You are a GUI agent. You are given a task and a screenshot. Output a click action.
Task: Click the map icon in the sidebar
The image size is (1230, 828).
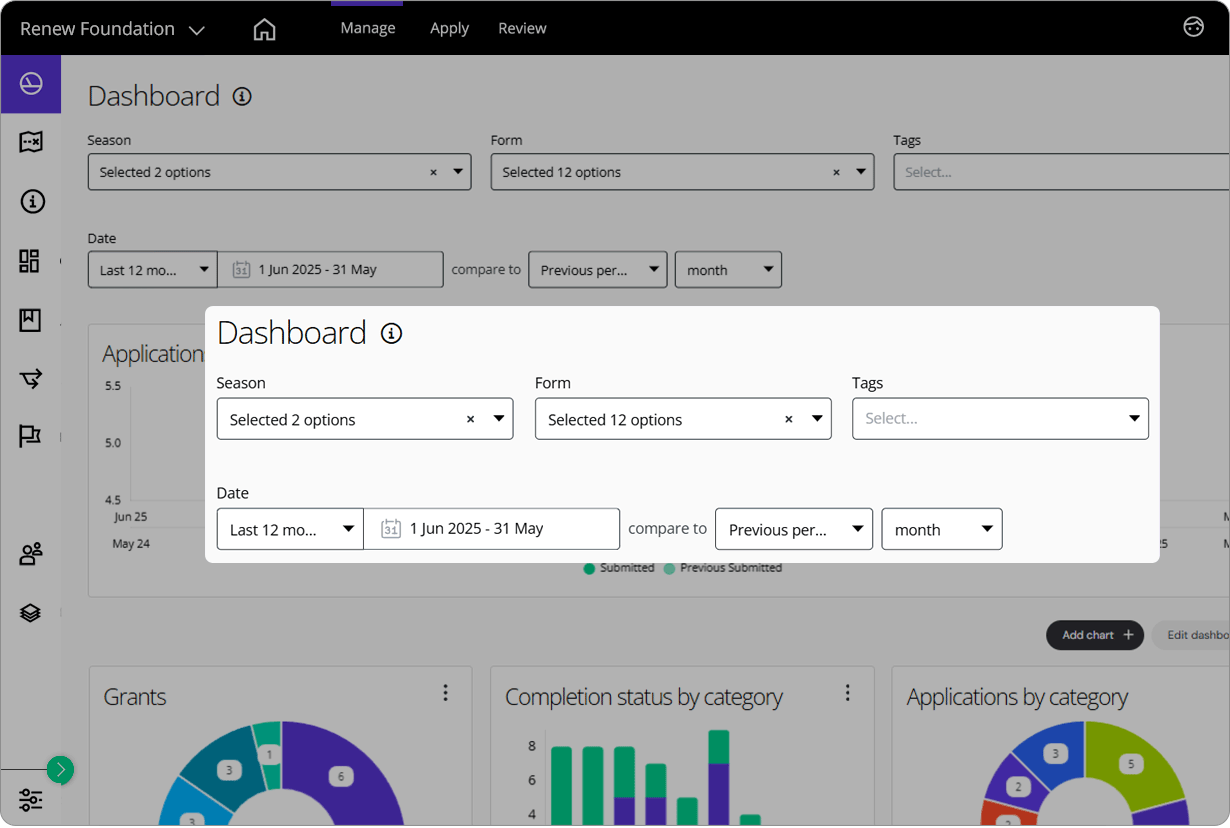point(31,142)
